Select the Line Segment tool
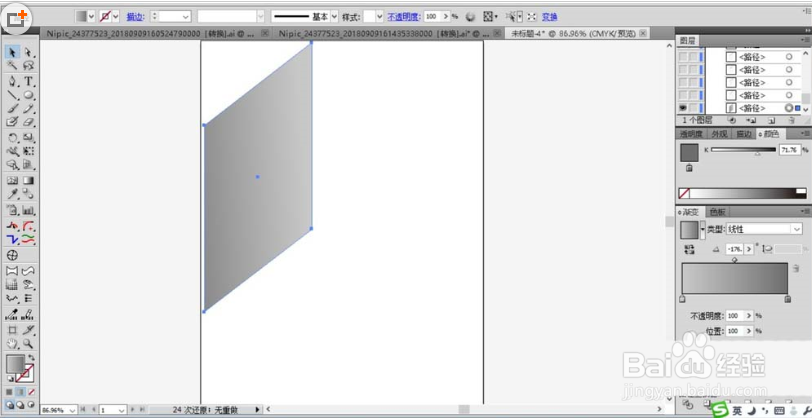 coord(12,95)
